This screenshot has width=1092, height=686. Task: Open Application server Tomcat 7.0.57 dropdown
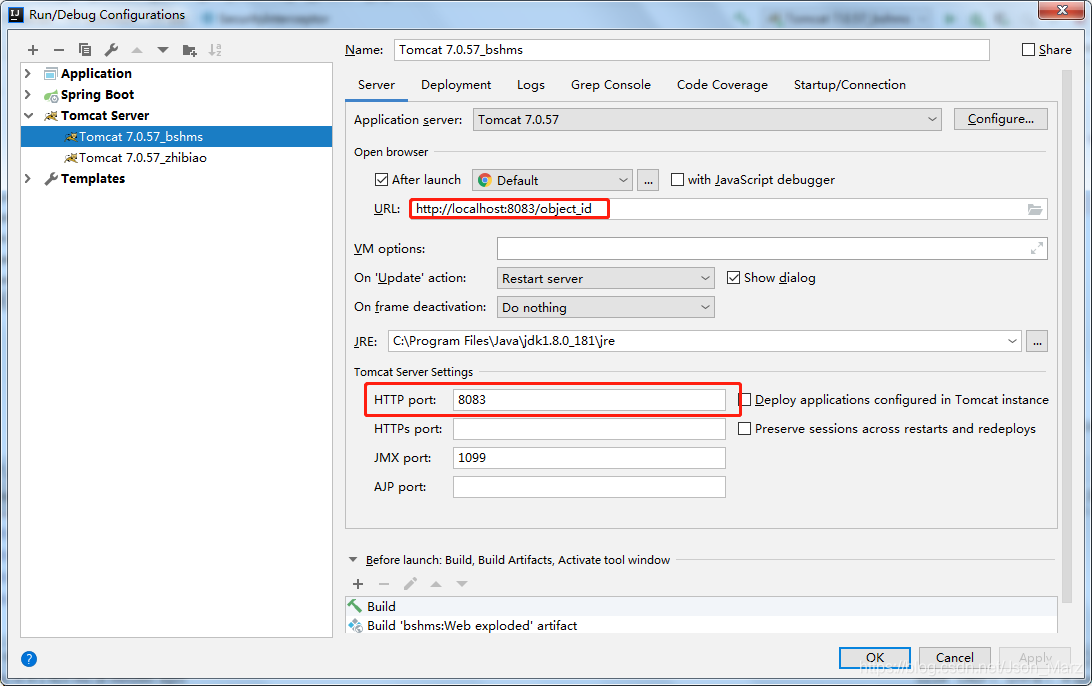click(707, 120)
